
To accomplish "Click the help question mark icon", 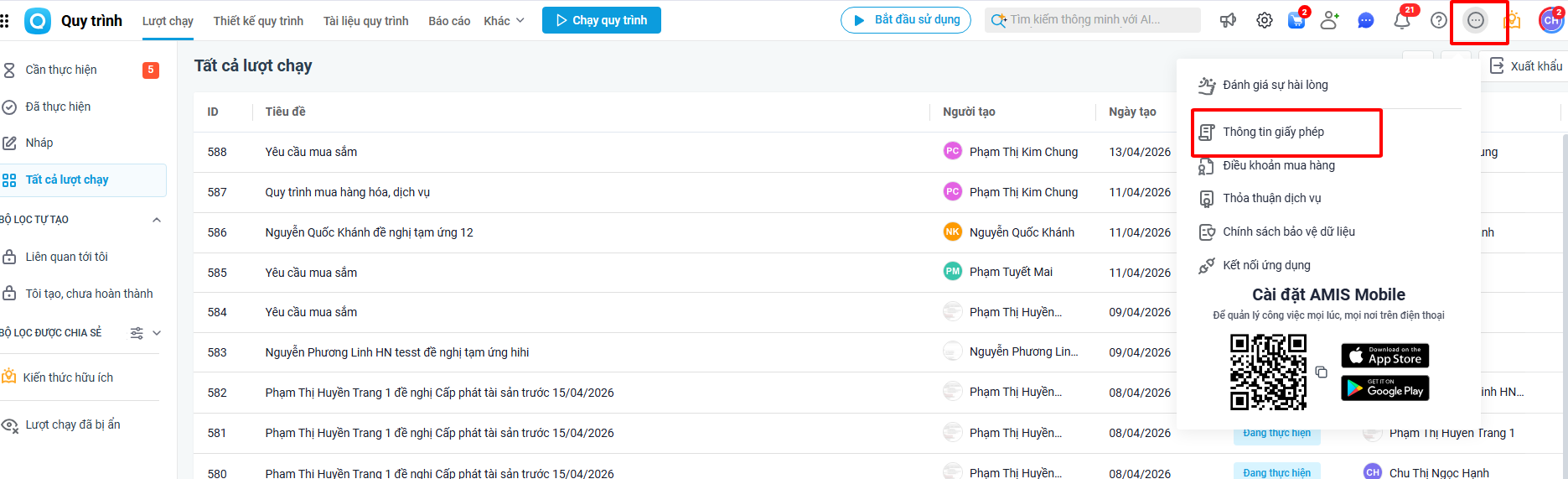I will (x=1438, y=20).
